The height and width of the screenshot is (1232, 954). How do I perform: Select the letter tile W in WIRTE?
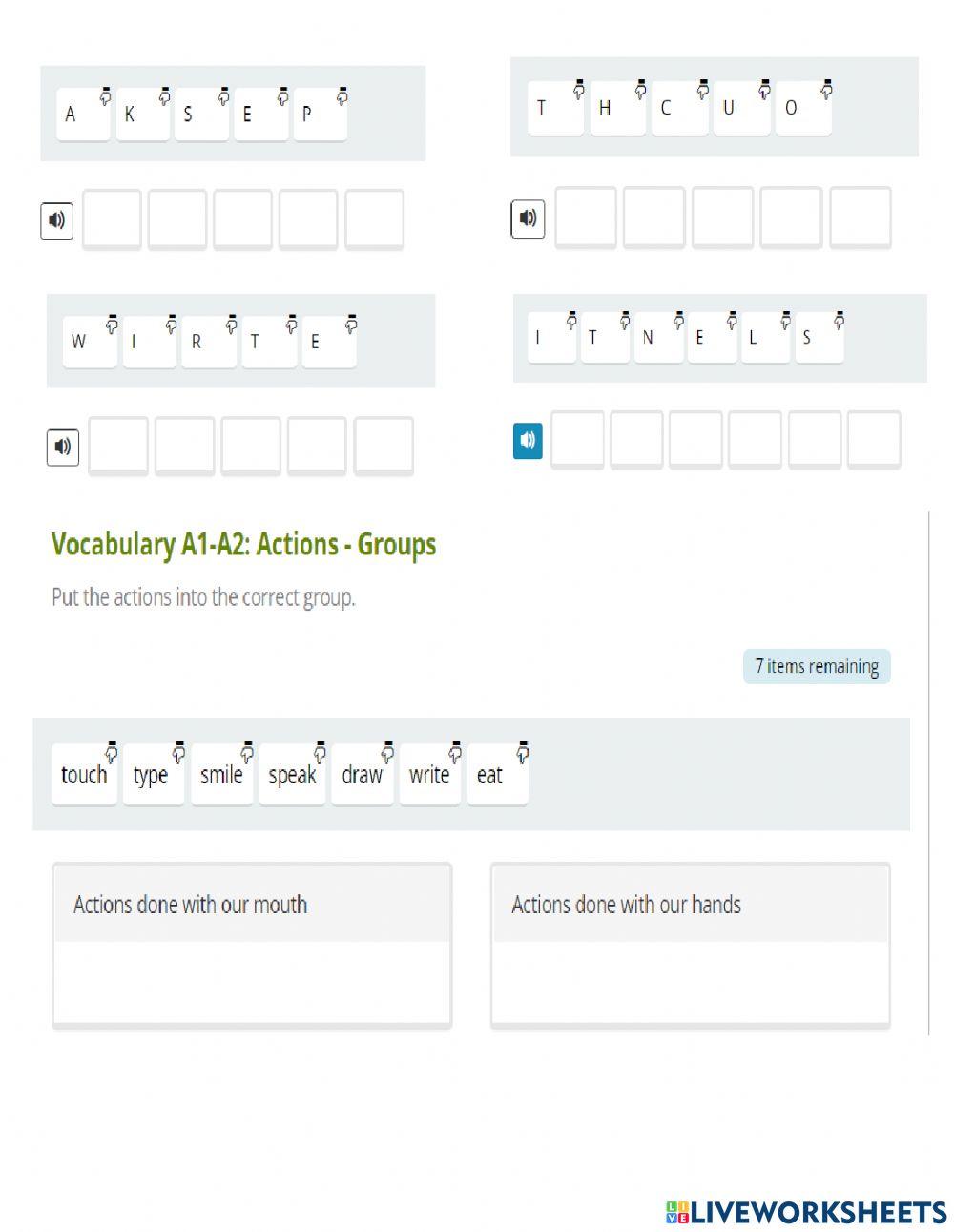pyautogui.click(x=90, y=342)
